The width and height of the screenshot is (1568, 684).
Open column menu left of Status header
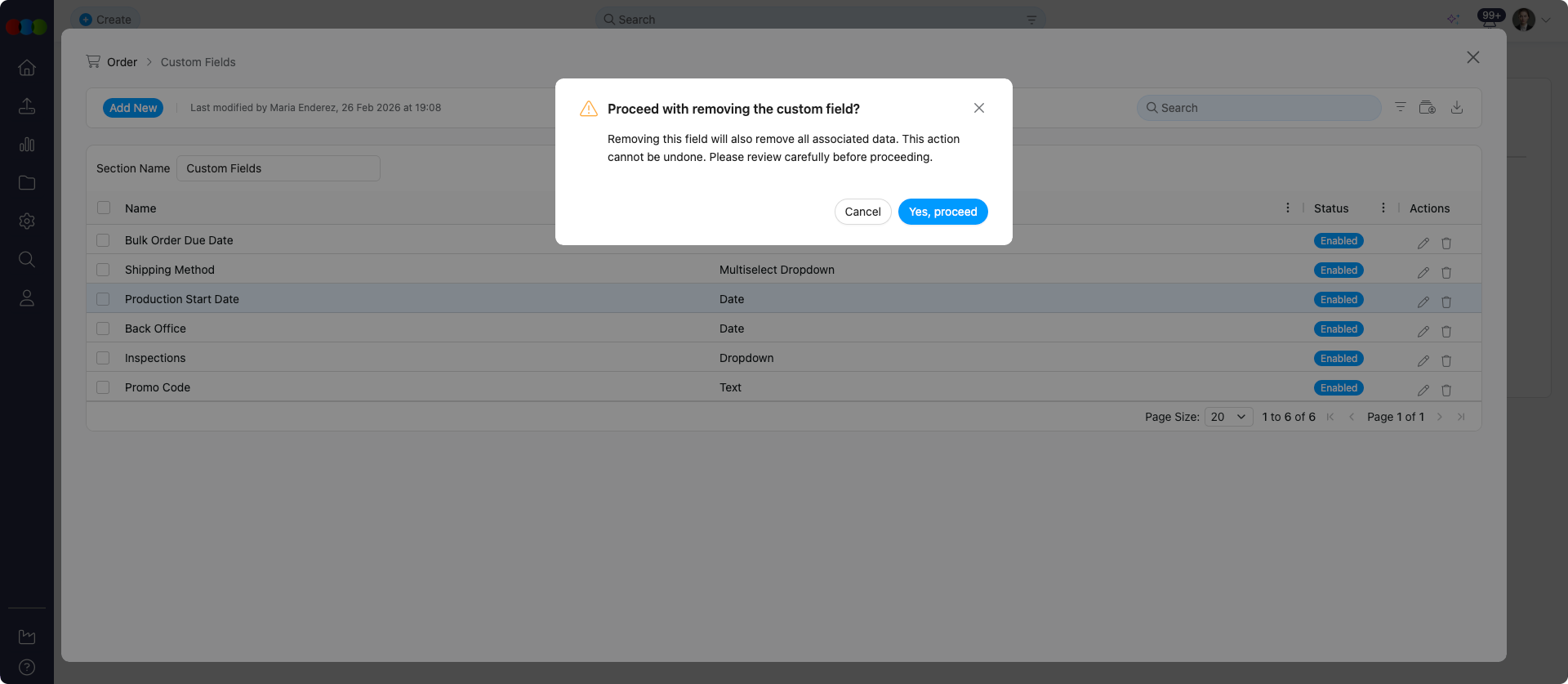pos(1288,208)
